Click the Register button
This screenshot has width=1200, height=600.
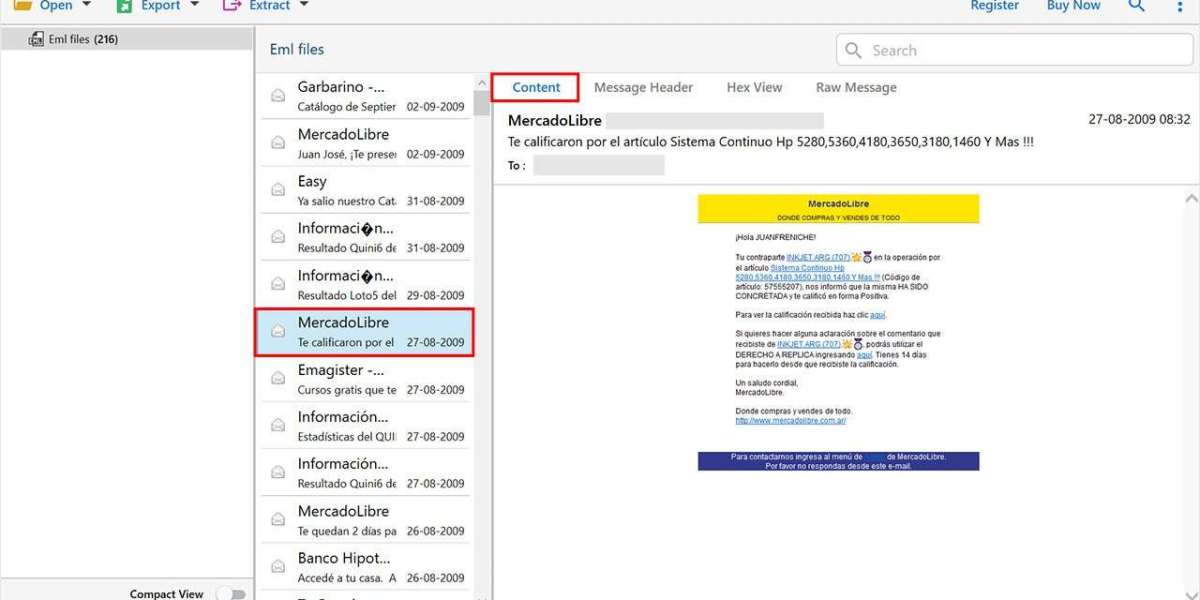pyautogui.click(x=995, y=5)
